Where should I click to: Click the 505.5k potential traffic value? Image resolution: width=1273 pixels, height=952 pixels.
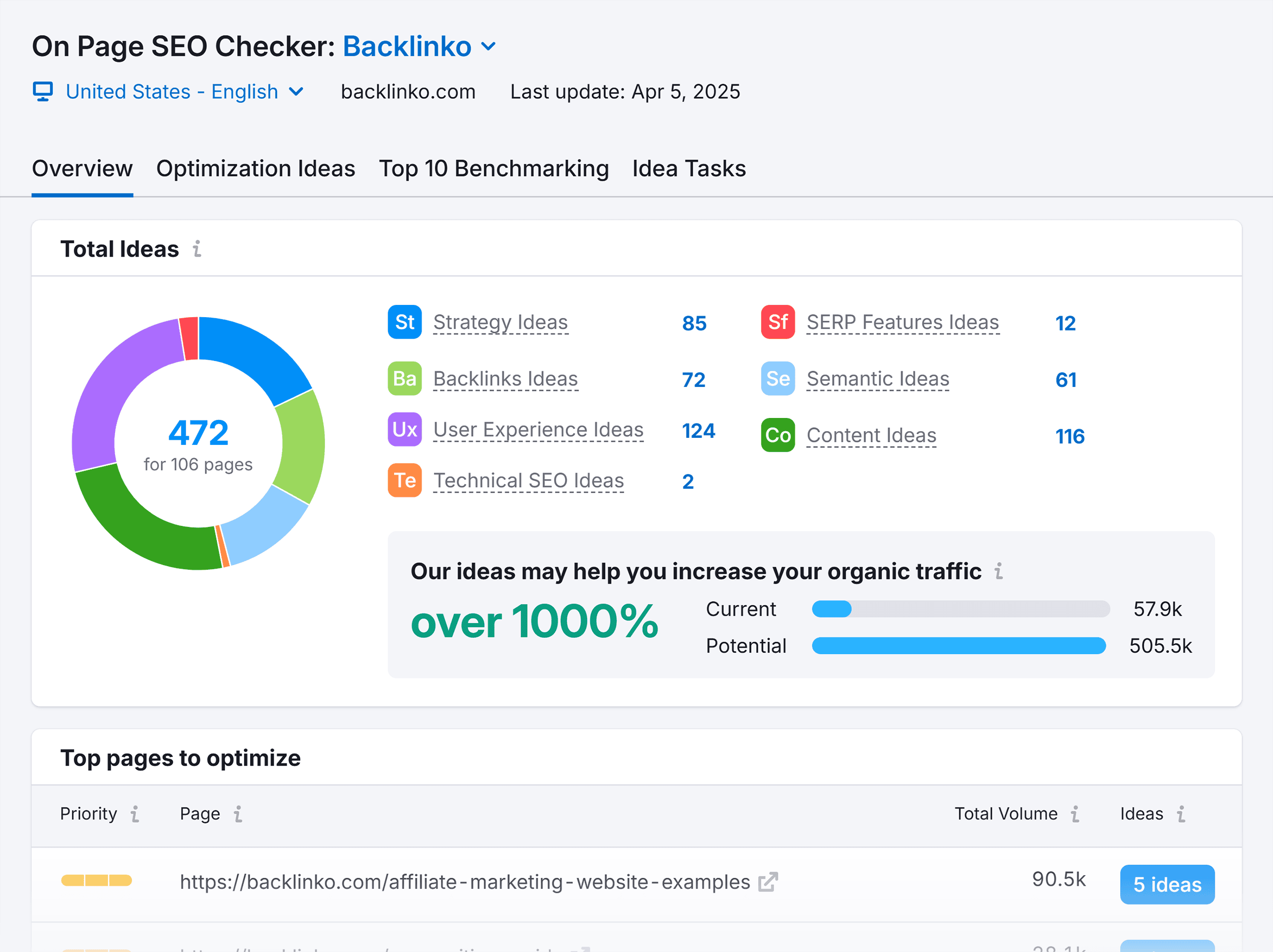[x=1160, y=646]
